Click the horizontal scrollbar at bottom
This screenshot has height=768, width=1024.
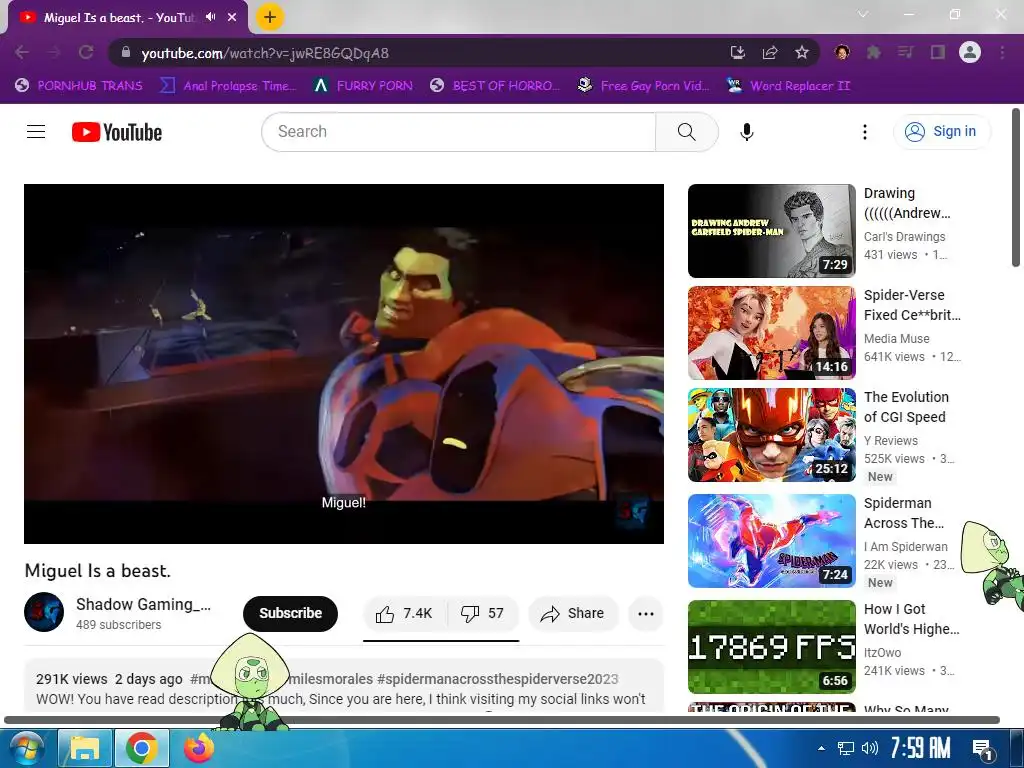click(502, 720)
